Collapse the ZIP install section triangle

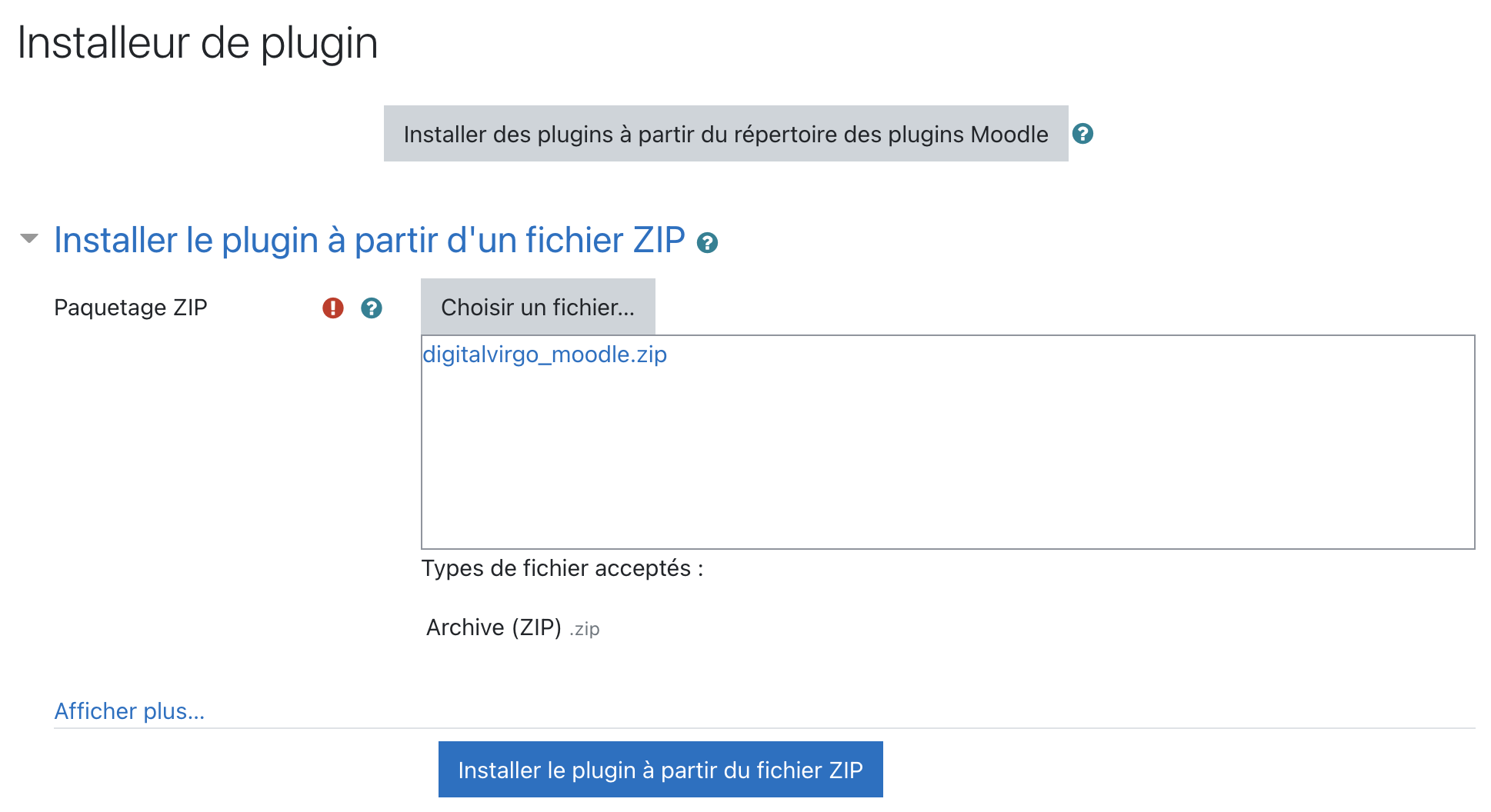[29, 238]
